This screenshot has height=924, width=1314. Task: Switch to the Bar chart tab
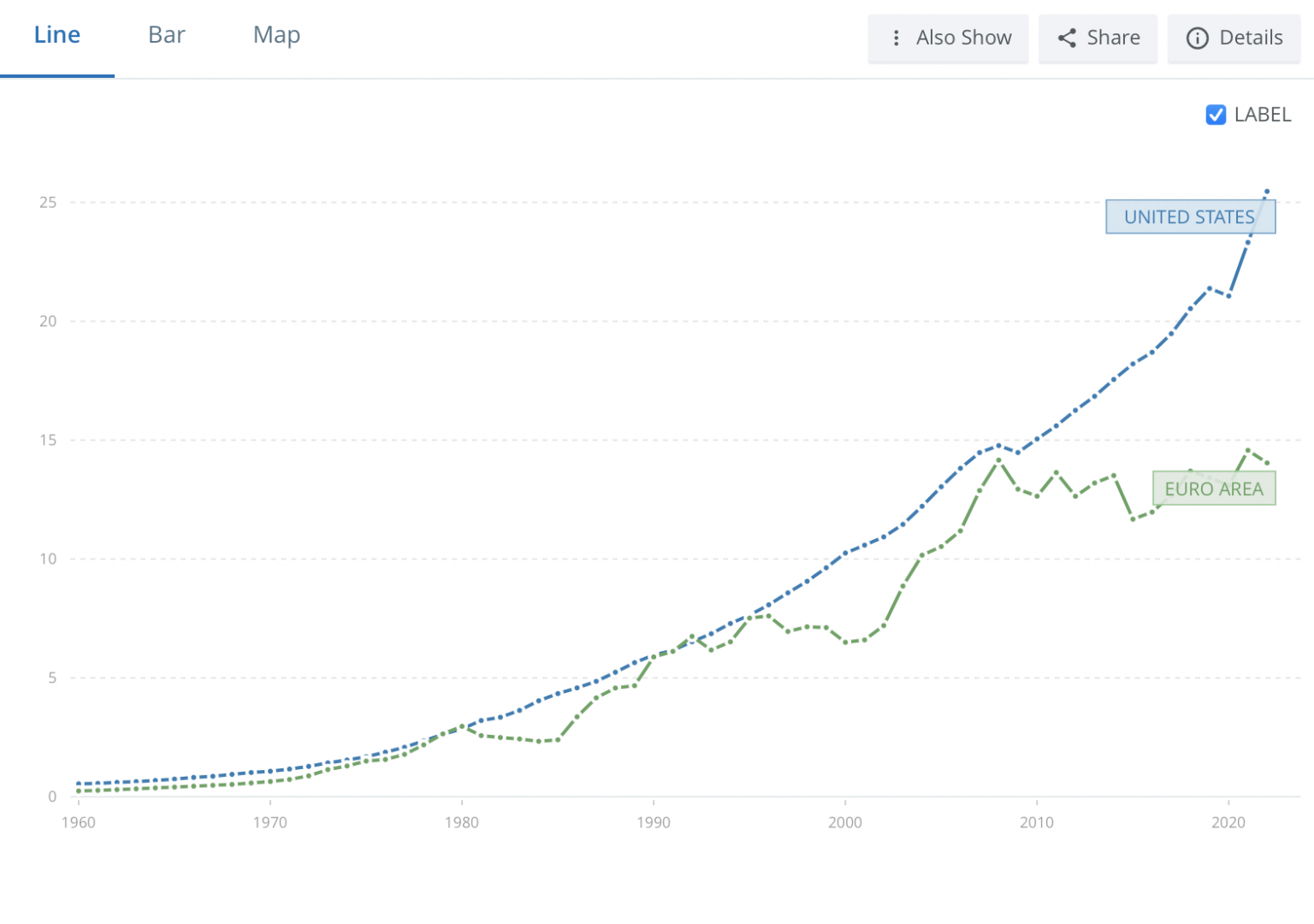point(166,35)
